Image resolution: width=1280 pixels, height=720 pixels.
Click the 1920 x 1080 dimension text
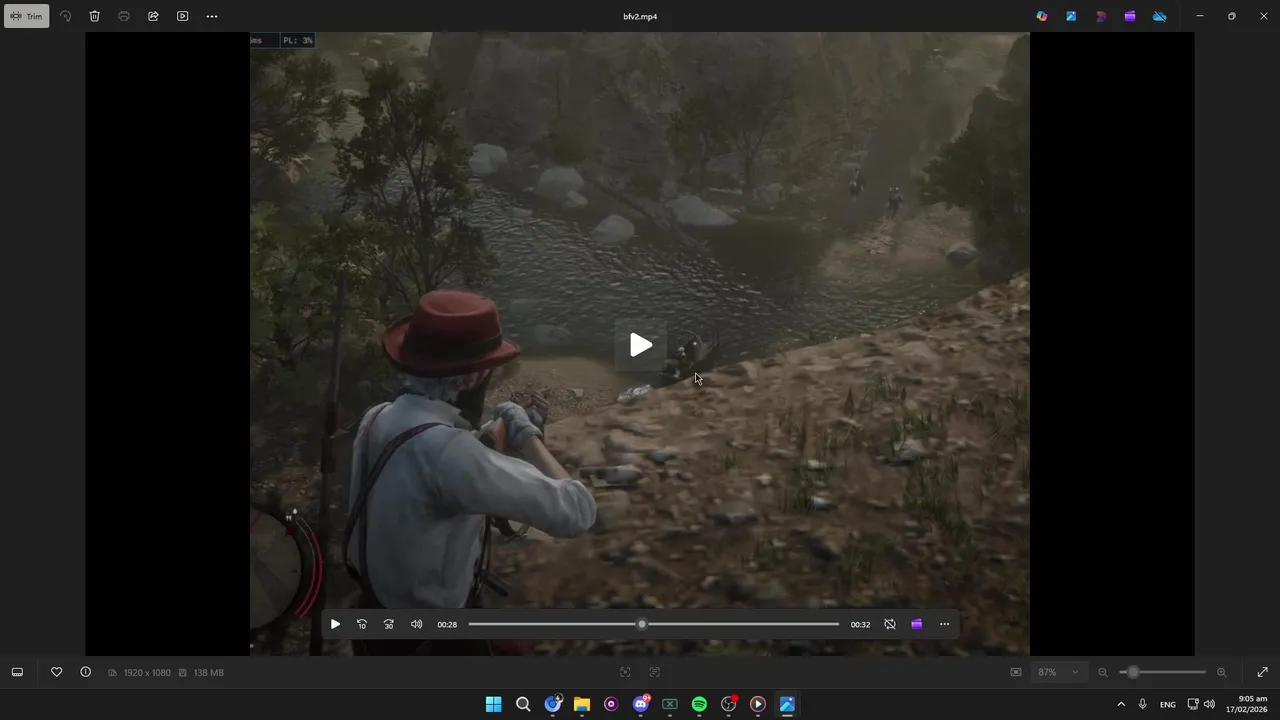(147, 673)
